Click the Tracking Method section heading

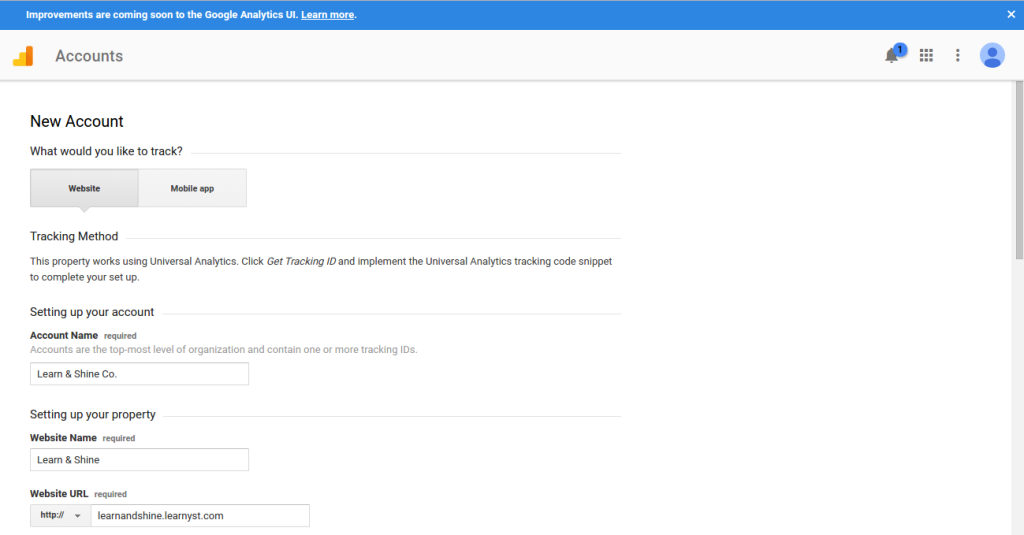click(74, 236)
